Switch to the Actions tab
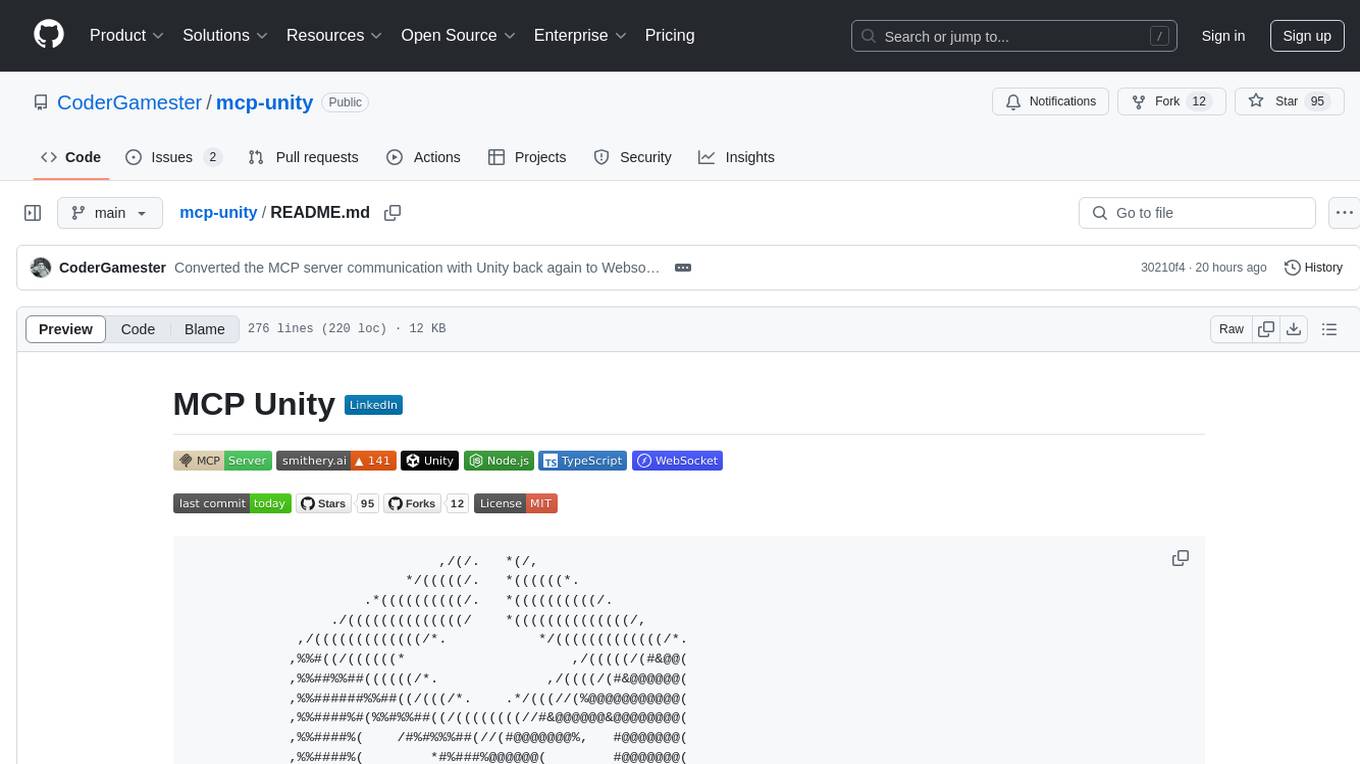Screen dimensions: 1360x764 pyautogui.click(x=423, y=157)
